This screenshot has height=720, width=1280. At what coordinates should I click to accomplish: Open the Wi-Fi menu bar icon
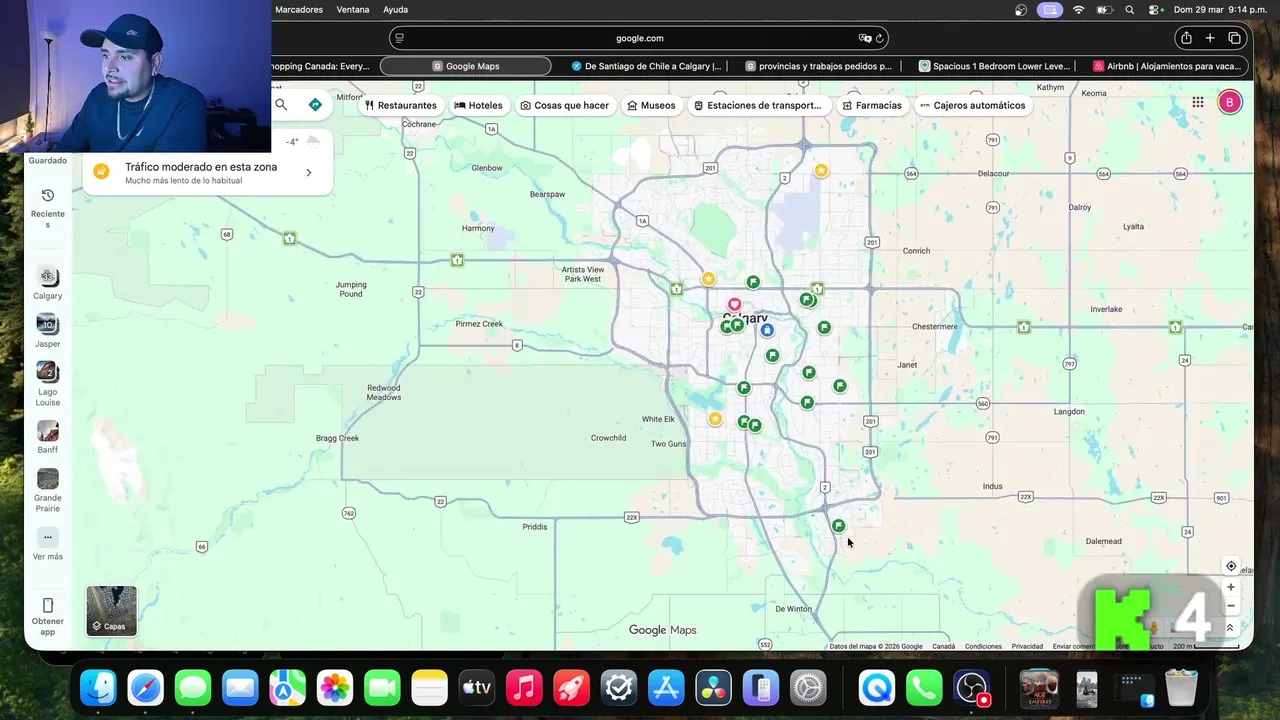pyautogui.click(x=1078, y=9)
